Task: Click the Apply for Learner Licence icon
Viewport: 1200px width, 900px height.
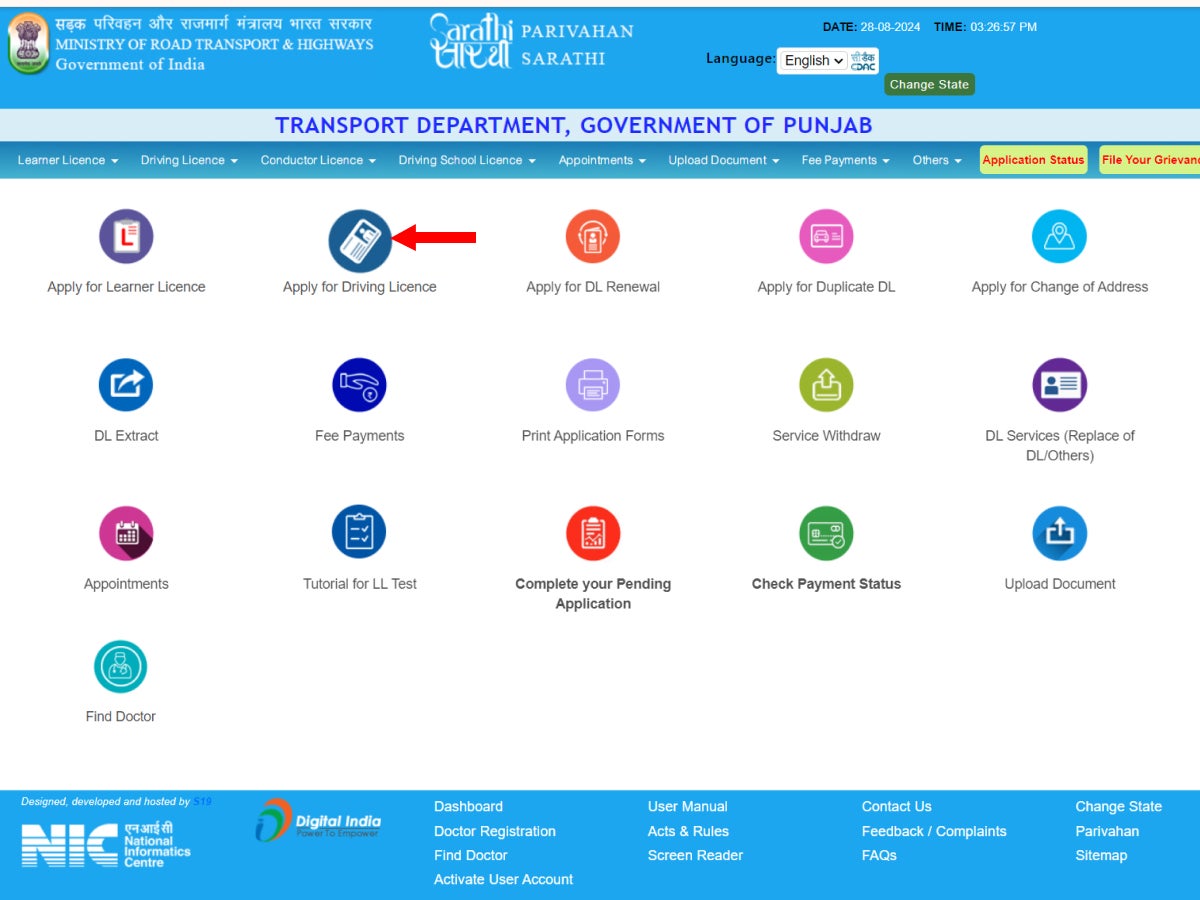Action: (x=126, y=237)
